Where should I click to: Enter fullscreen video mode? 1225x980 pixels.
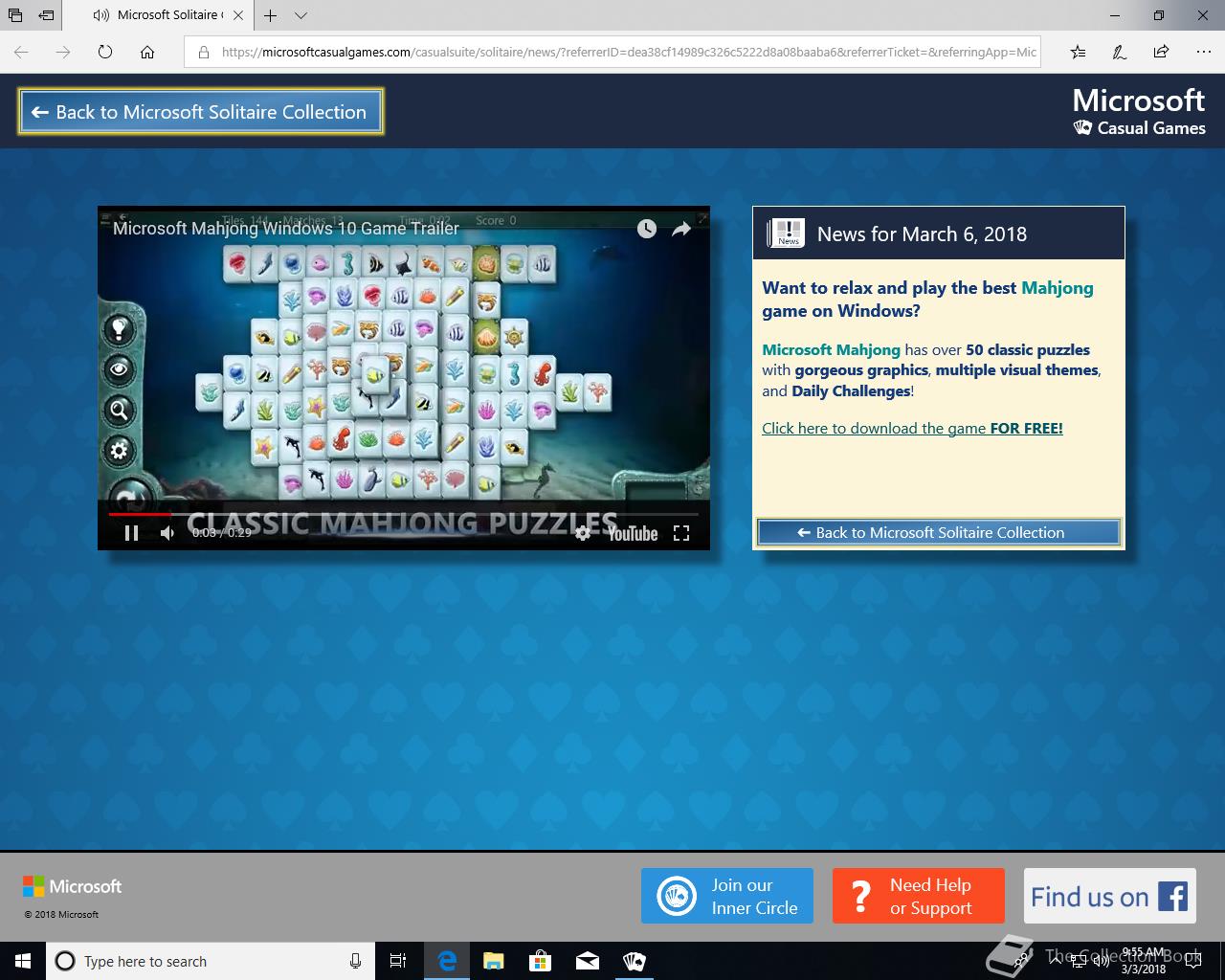tap(681, 533)
